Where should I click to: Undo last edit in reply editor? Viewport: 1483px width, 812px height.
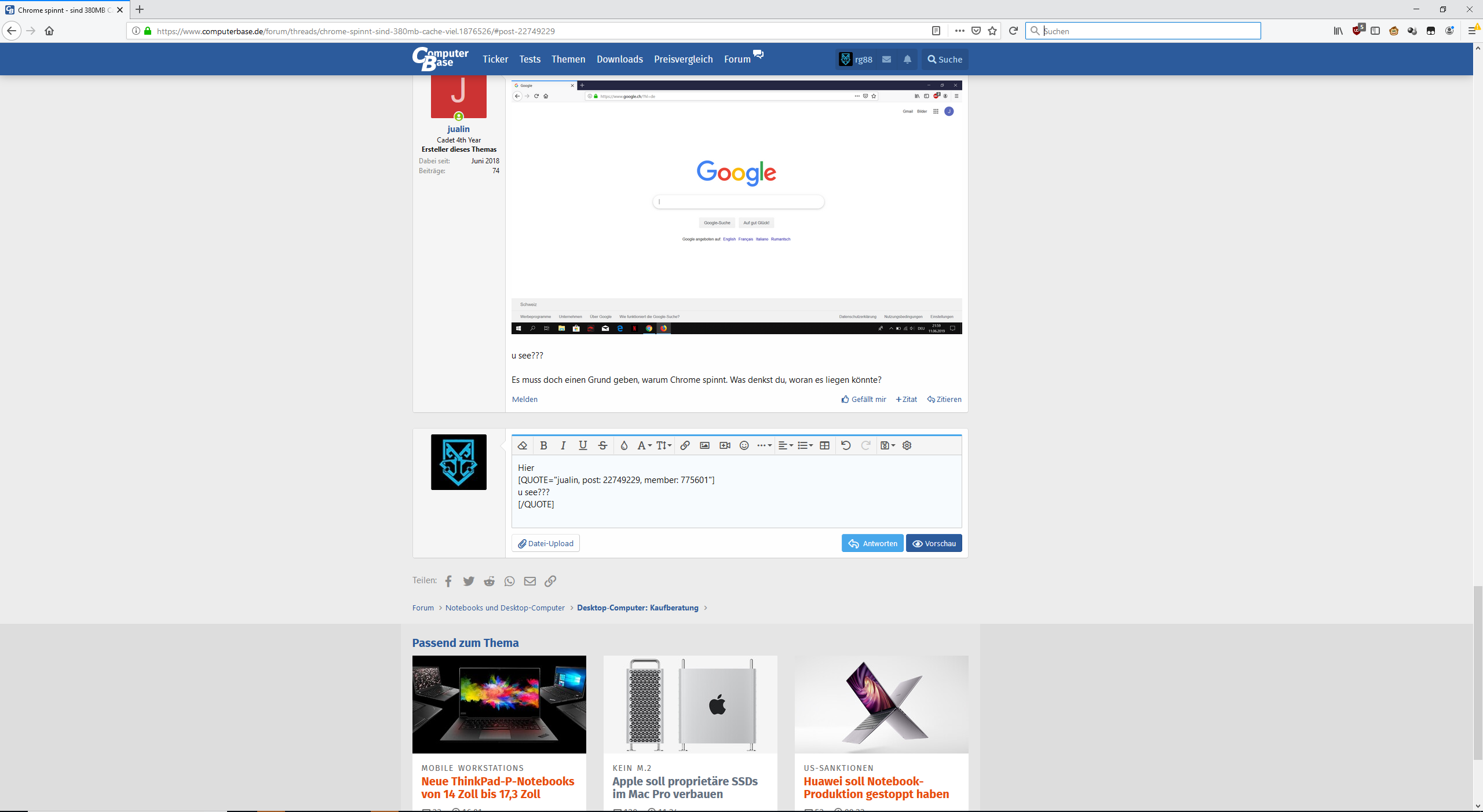[846, 445]
